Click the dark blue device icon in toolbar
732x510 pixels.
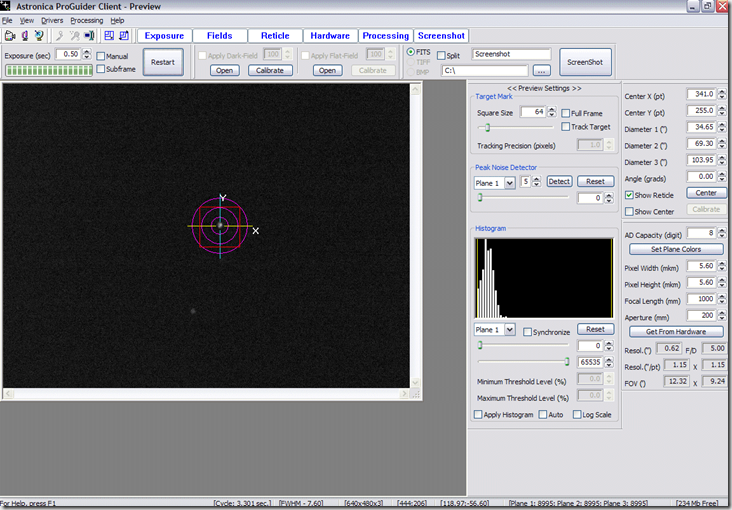tap(89, 36)
